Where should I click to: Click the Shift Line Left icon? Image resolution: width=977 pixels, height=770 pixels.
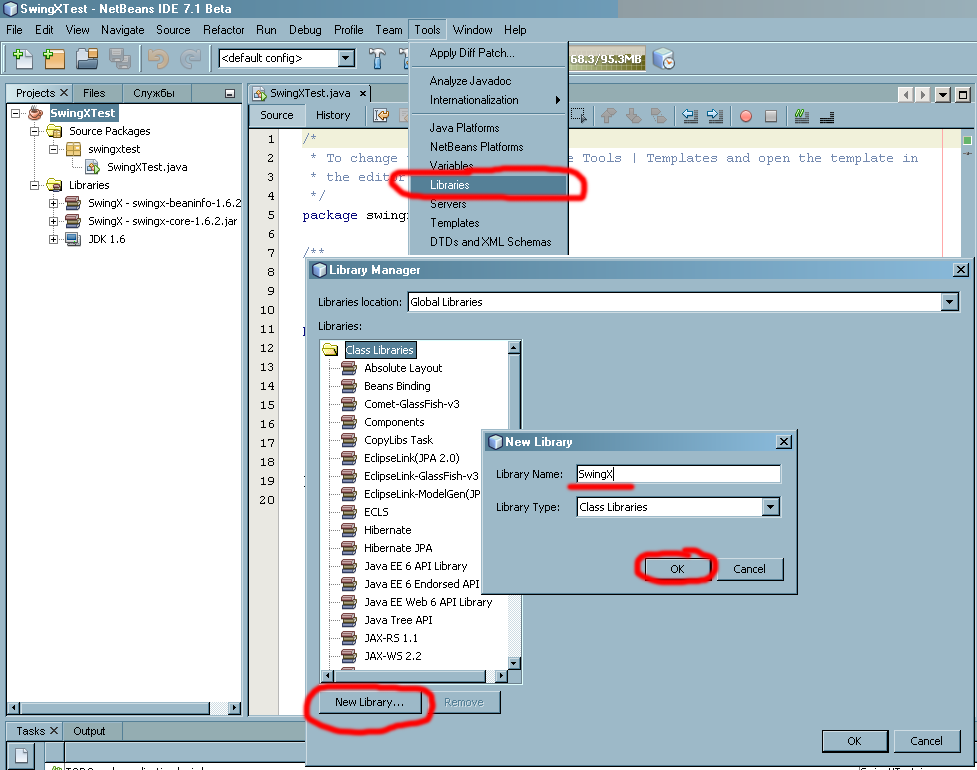coord(690,115)
